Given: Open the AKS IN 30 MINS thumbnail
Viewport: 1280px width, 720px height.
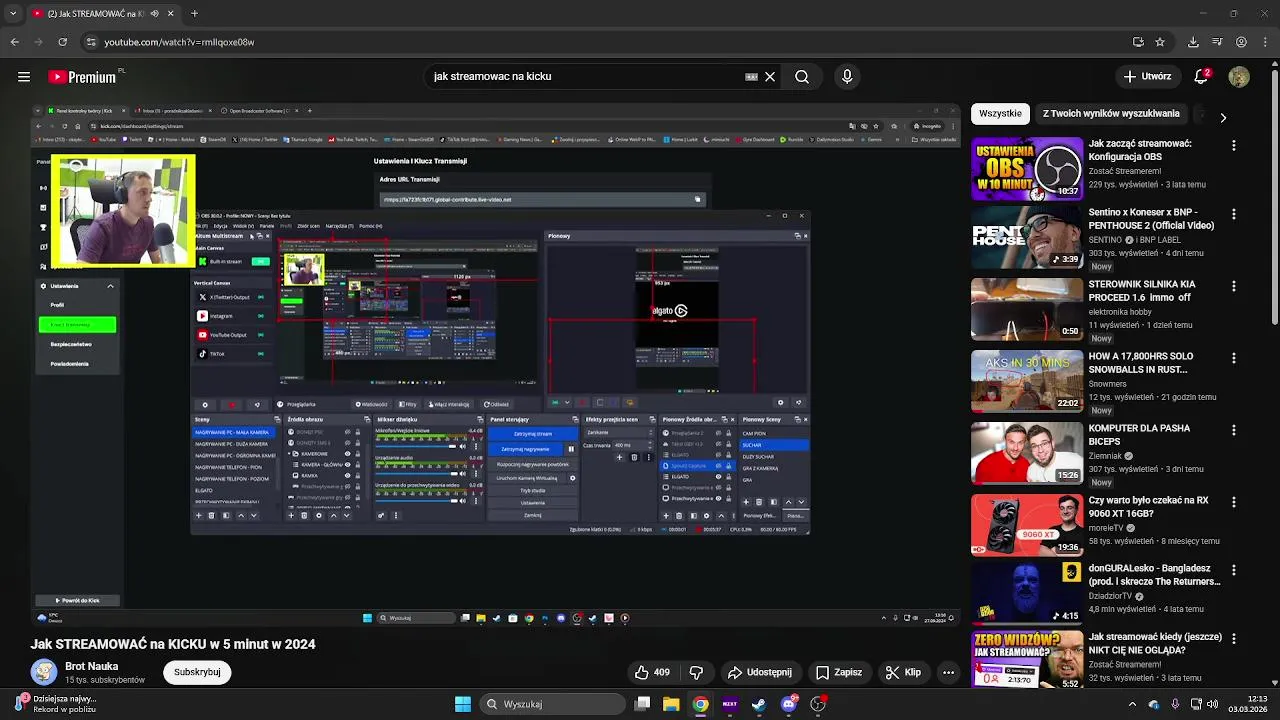Looking at the screenshot, I should [x=1027, y=381].
